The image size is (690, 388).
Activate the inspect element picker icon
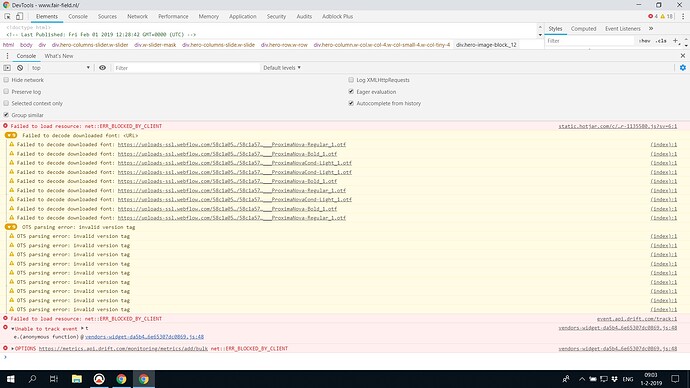pos(7,16)
